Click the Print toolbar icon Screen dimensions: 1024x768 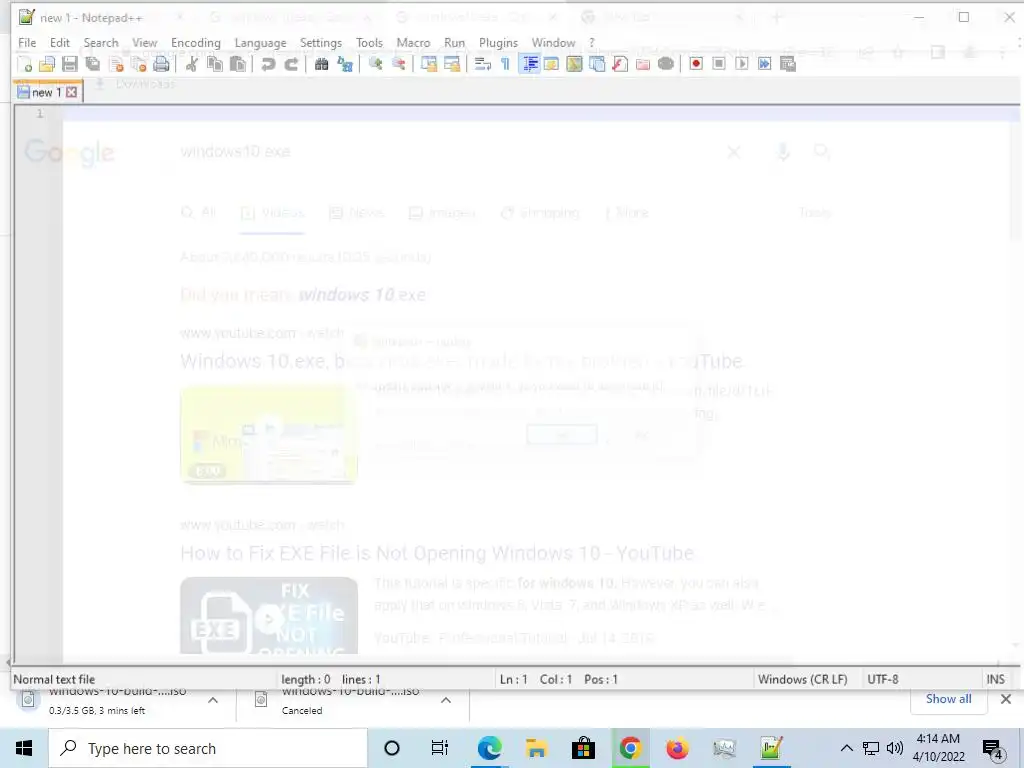[161, 64]
